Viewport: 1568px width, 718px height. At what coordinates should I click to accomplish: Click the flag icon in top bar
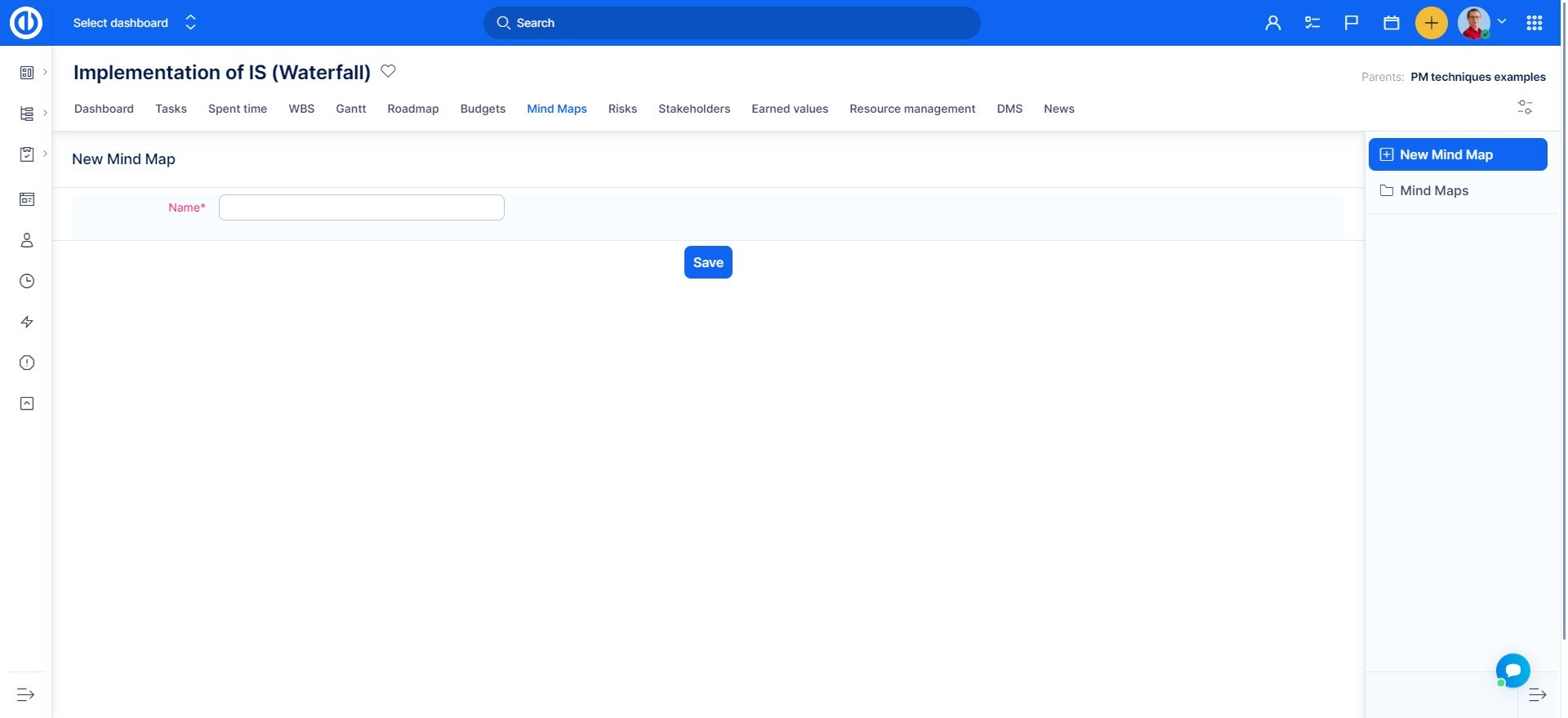click(x=1352, y=23)
